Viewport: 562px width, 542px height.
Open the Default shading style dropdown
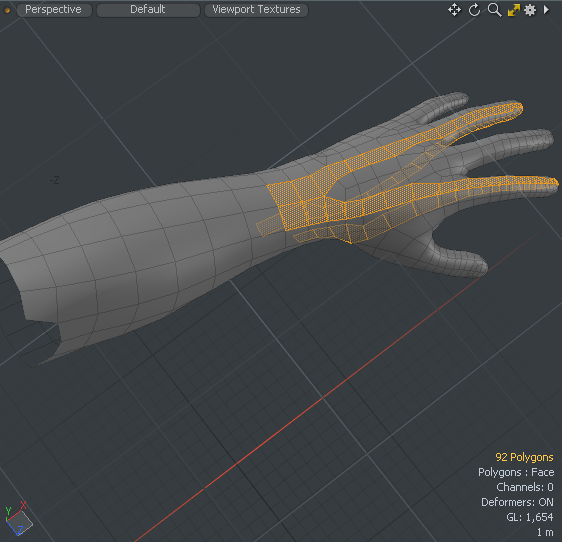coord(148,10)
